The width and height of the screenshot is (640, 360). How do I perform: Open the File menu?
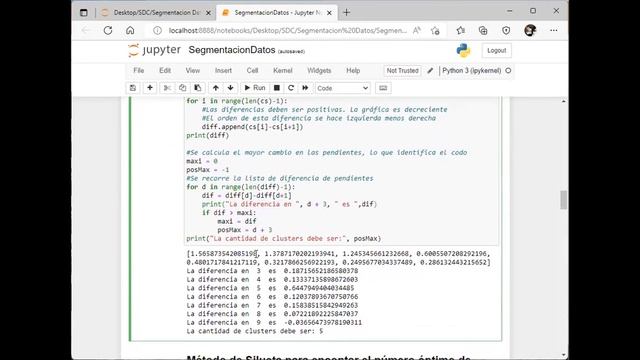click(x=139, y=71)
